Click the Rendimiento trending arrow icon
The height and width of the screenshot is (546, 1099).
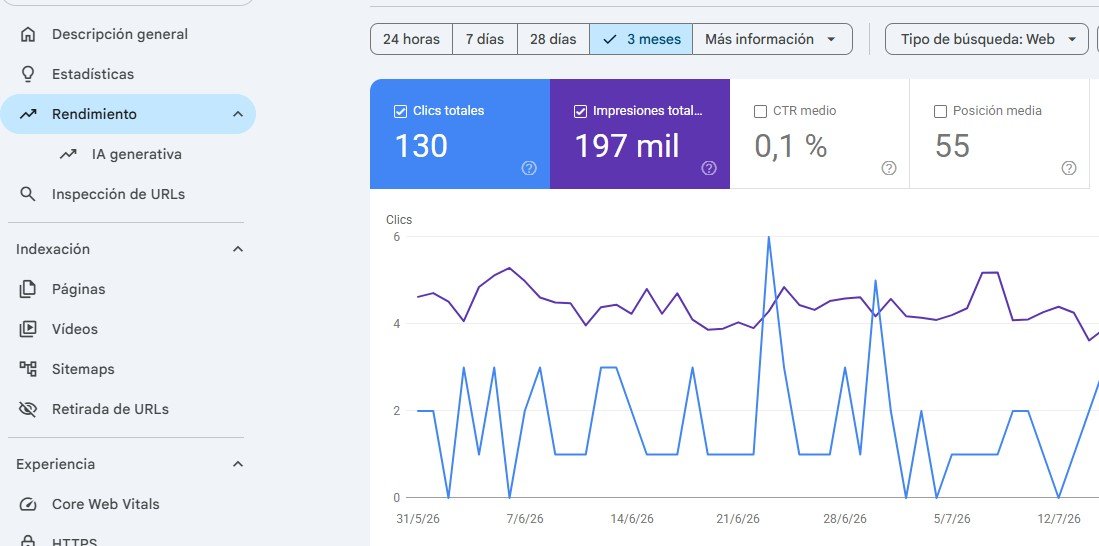click(28, 114)
